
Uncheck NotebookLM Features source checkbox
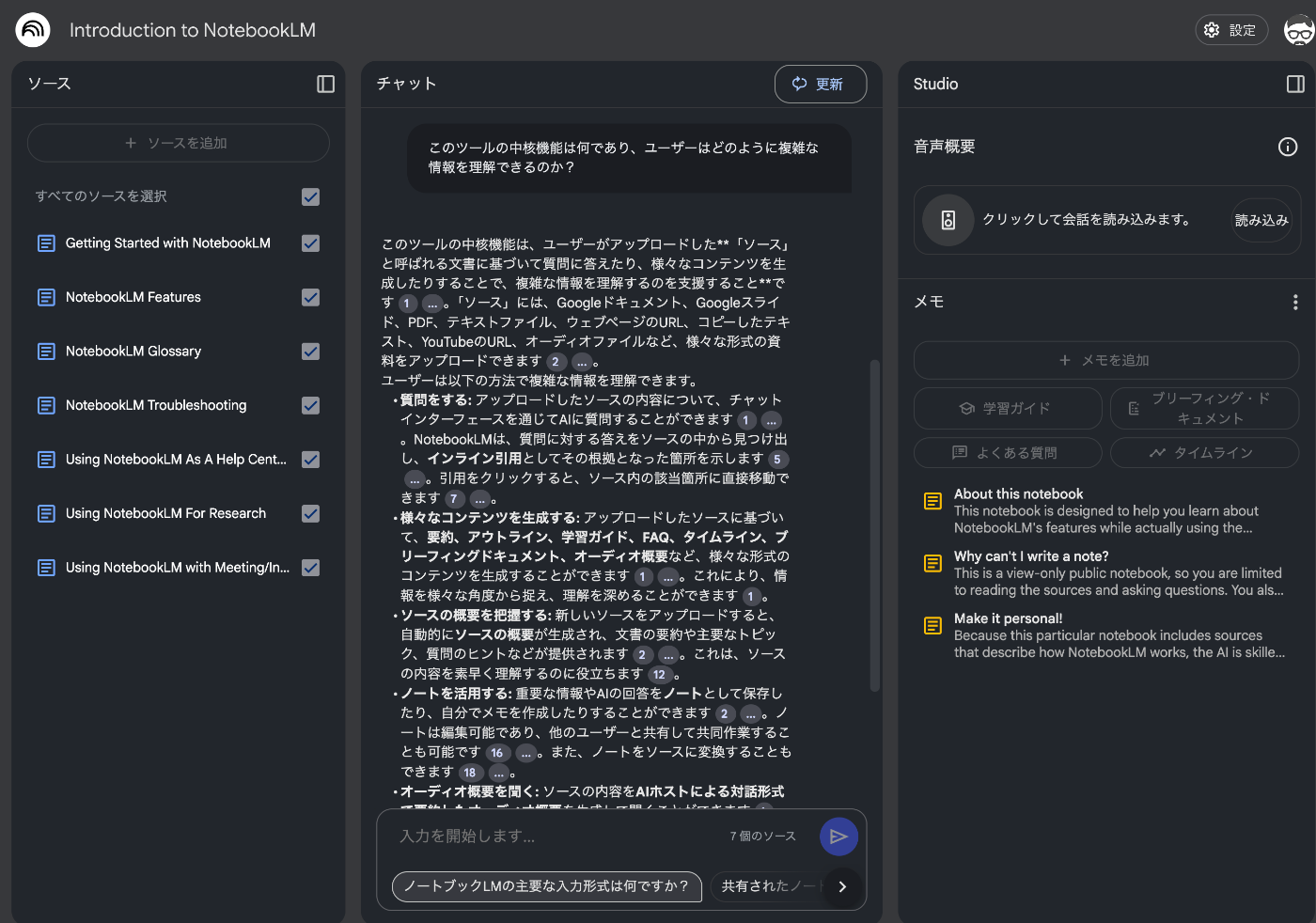coord(311,297)
